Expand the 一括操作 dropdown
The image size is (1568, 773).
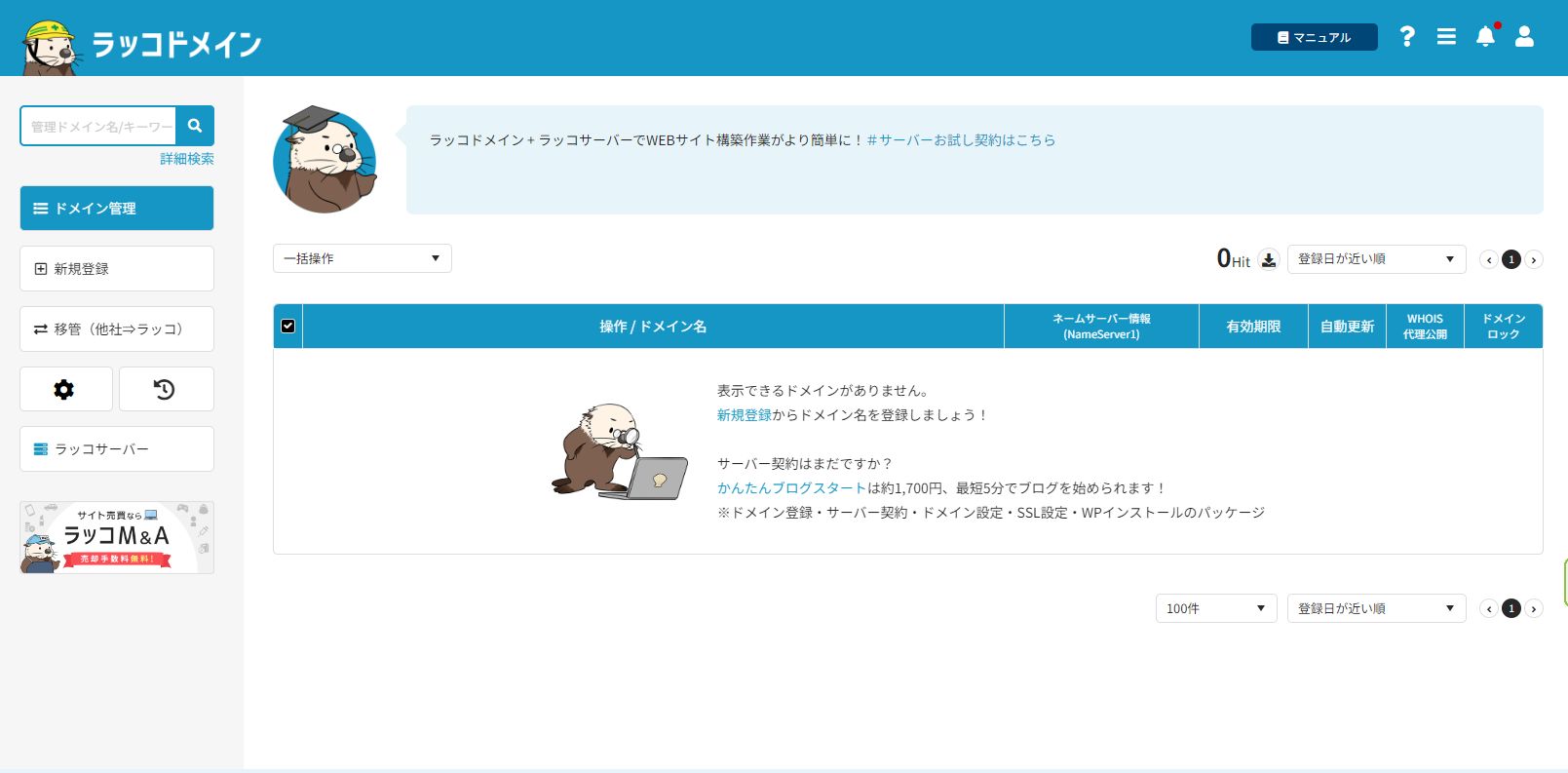click(362, 258)
